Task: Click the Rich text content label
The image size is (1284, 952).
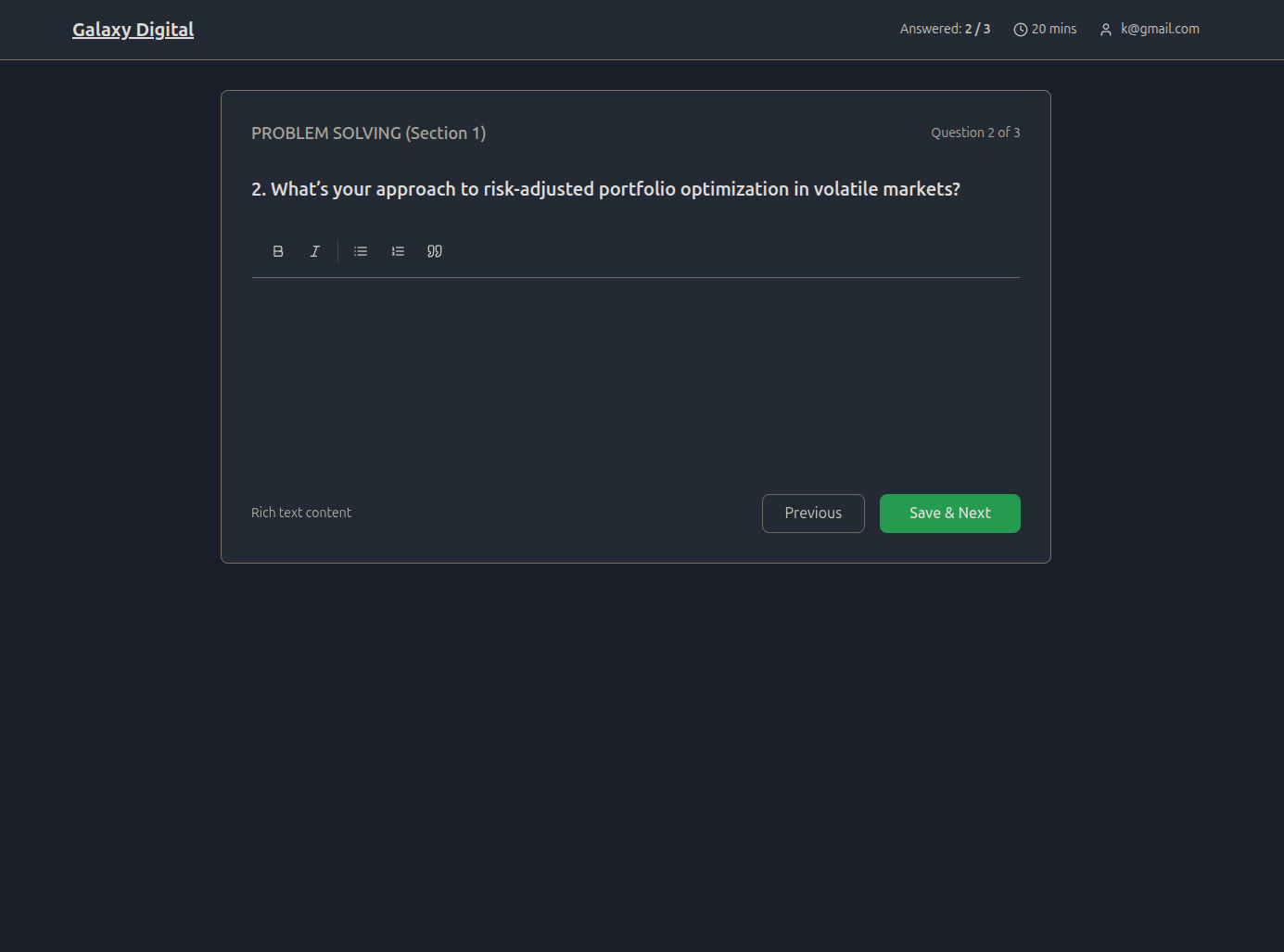Action: click(x=301, y=513)
